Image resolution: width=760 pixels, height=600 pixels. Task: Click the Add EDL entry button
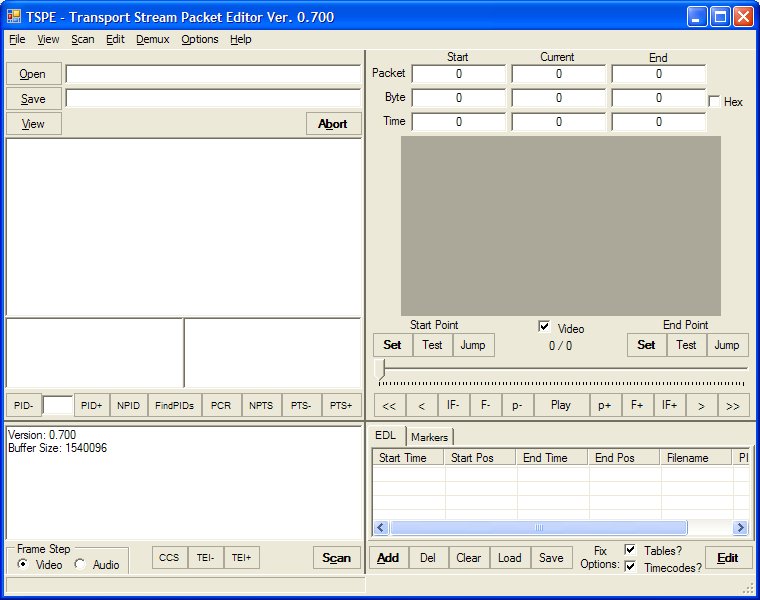tap(389, 558)
